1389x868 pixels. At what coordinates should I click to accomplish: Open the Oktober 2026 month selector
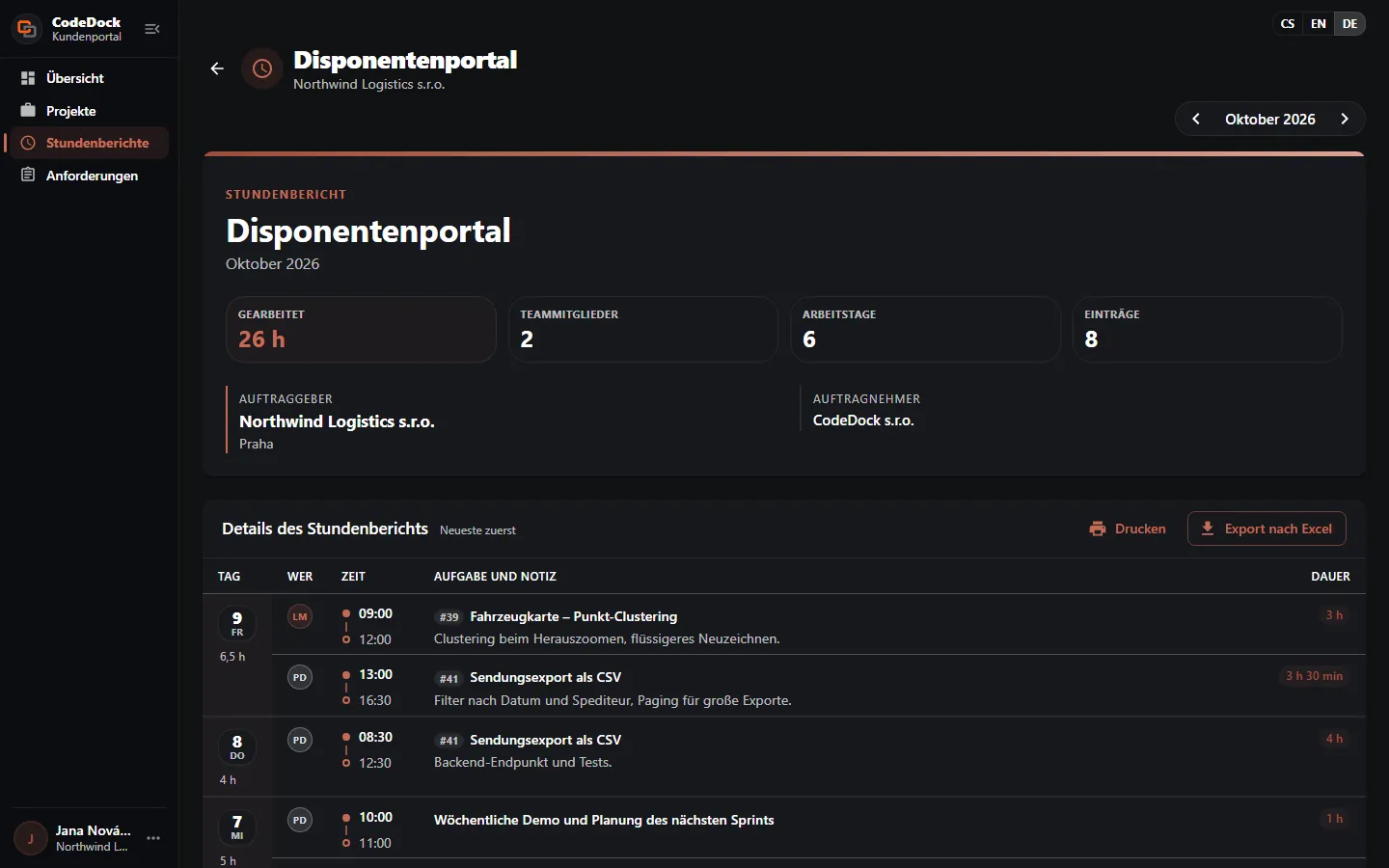1270,120
